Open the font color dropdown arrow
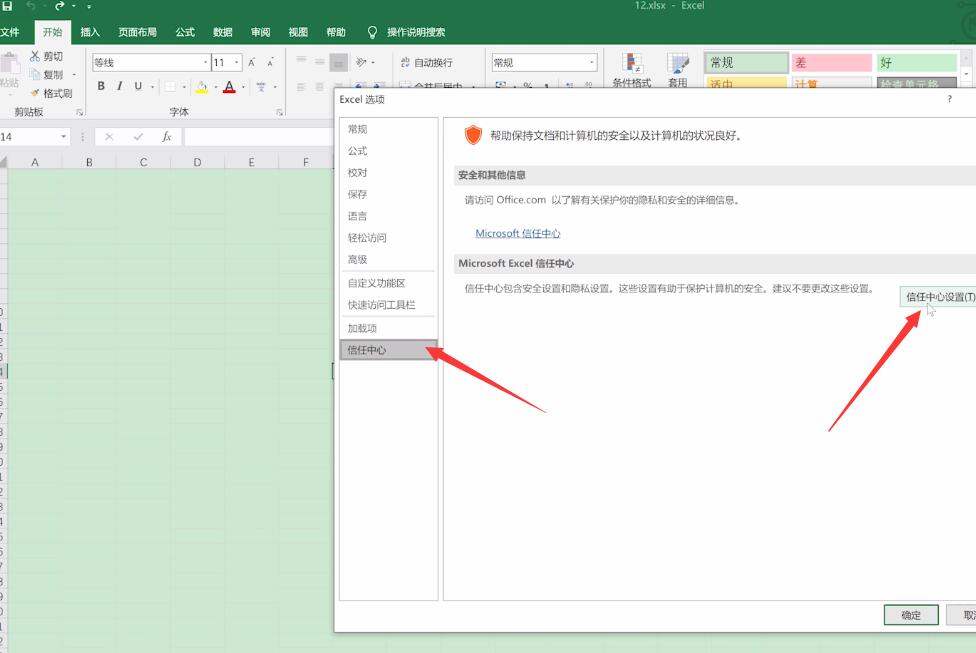The width and height of the screenshot is (976, 653). pos(243,87)
